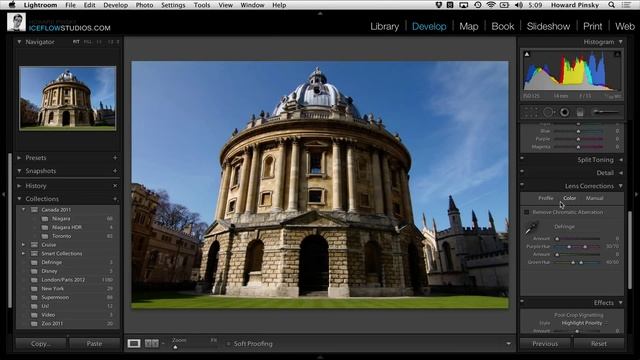640x360 pixels.
Task: Adjust the Magenta color slider
Action: coord(578,147)
